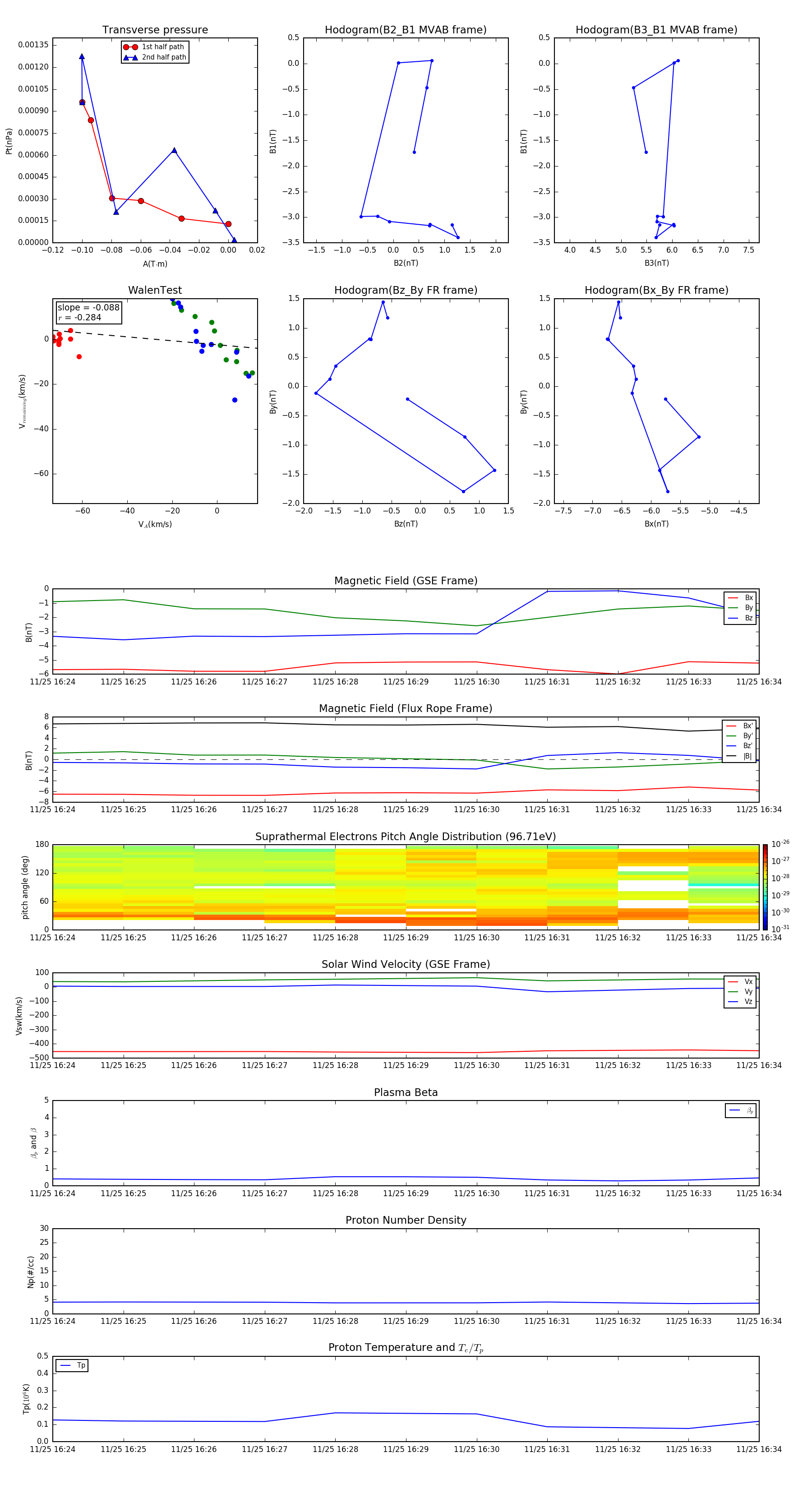Image resolution: width=812 pixels, height=1489 pixels.
Task: Click the 'Proton Number Density' title
Action: (x=406, y=1220)
